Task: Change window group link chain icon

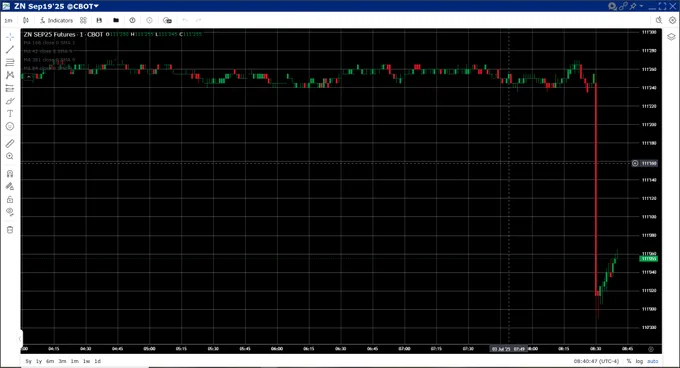Action: tap(623, 6)
